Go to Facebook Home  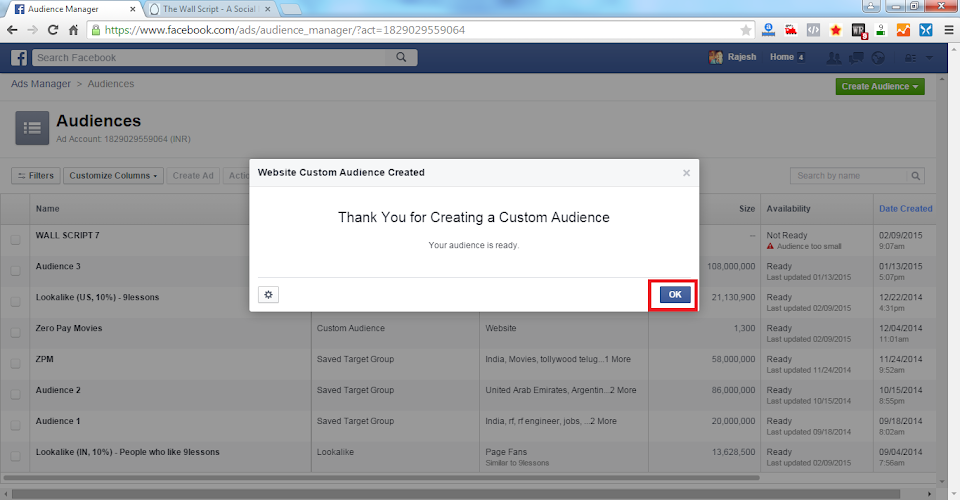[x=782, y=57]
